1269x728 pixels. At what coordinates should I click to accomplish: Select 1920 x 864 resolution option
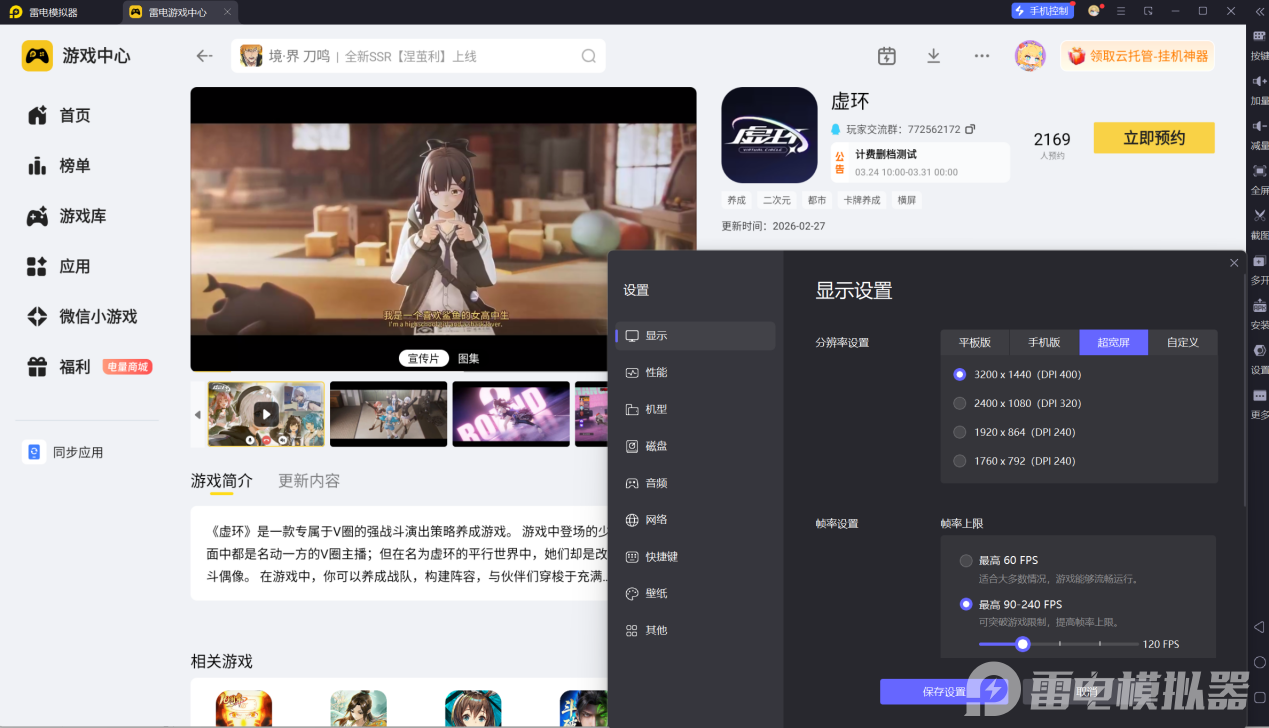pos(960,432)
